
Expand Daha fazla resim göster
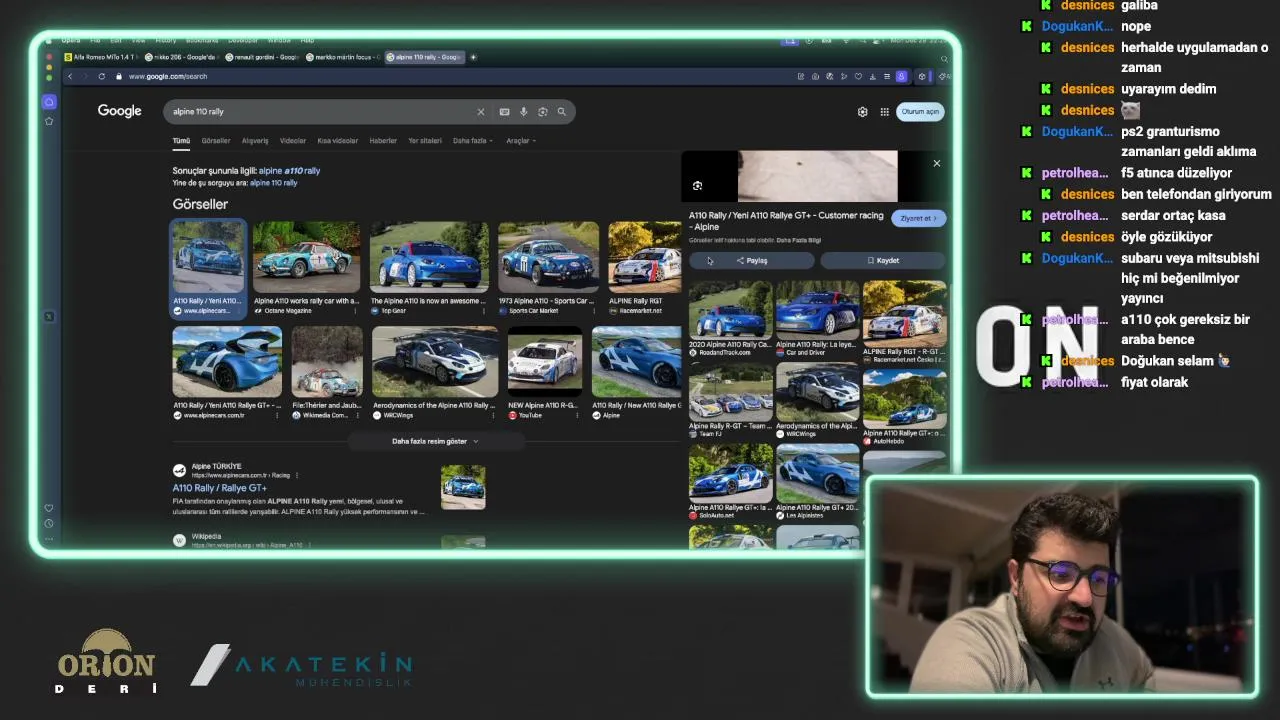coord(435,441)
